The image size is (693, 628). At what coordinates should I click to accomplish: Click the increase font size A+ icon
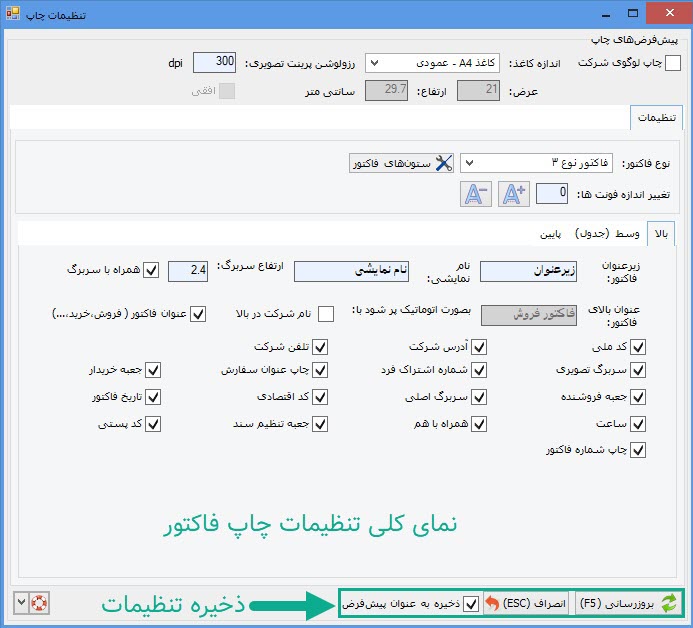point(513,193)
